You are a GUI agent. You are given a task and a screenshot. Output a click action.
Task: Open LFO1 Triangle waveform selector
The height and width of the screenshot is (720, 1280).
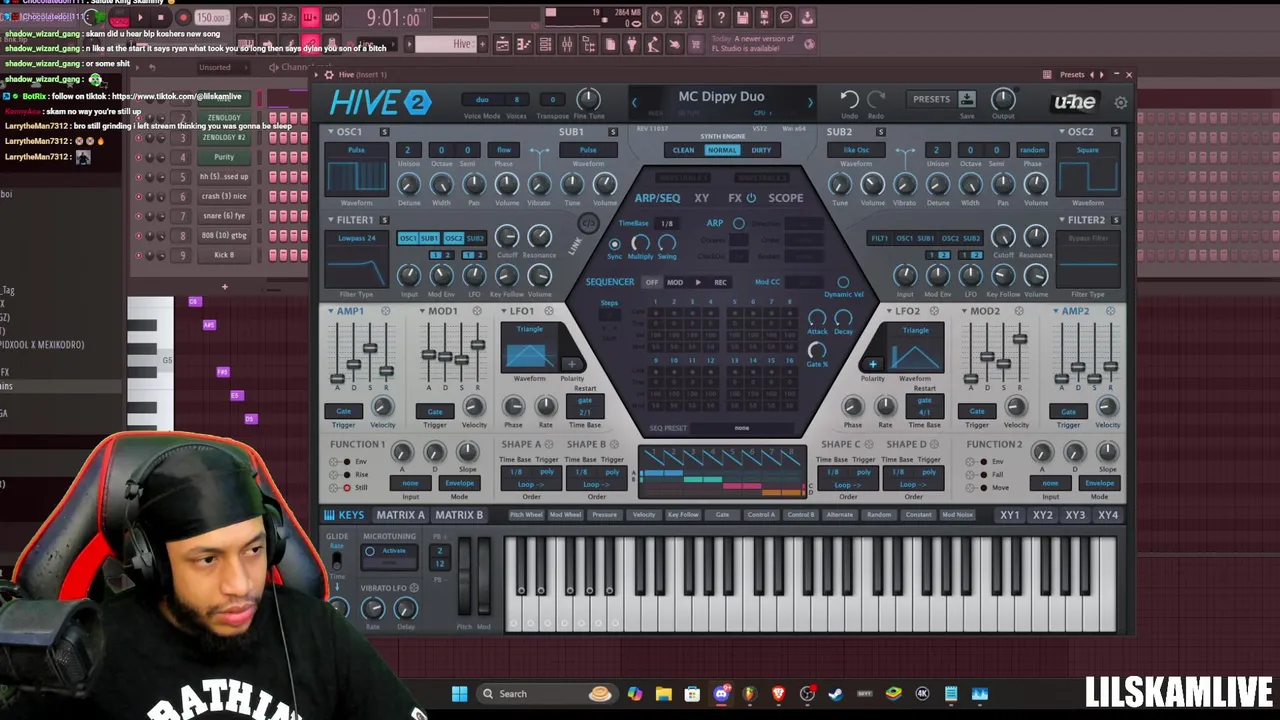click(x=529, y=329)
